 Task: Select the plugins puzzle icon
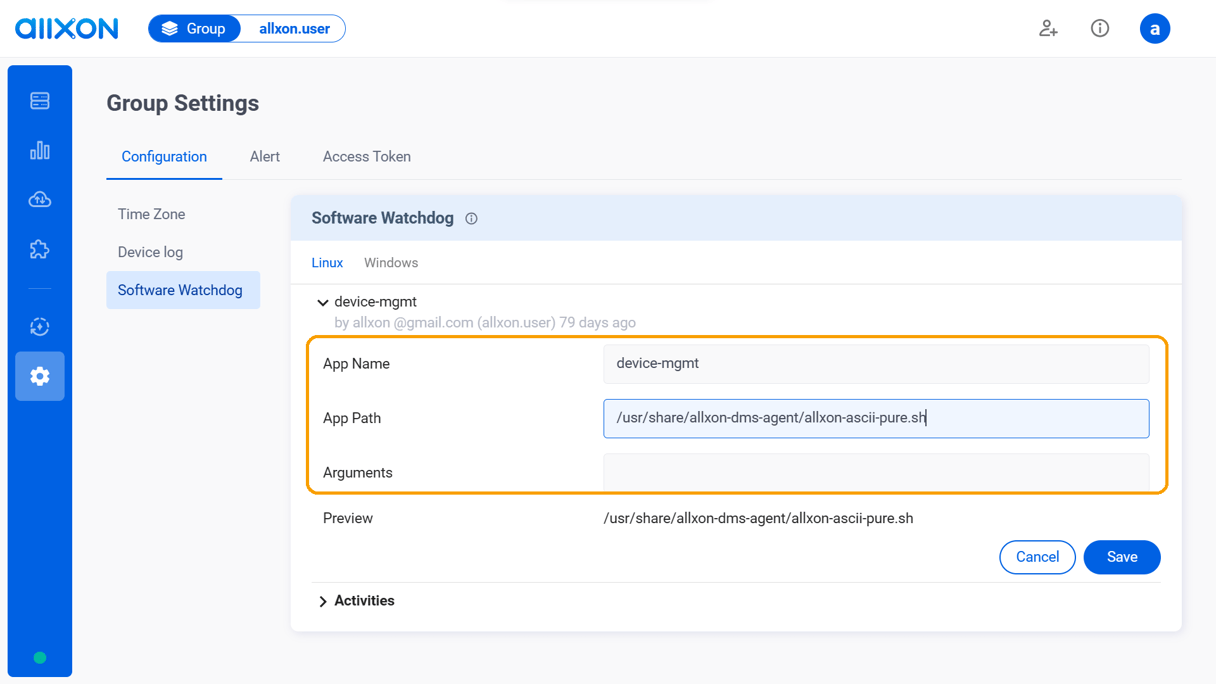point(39,249)
